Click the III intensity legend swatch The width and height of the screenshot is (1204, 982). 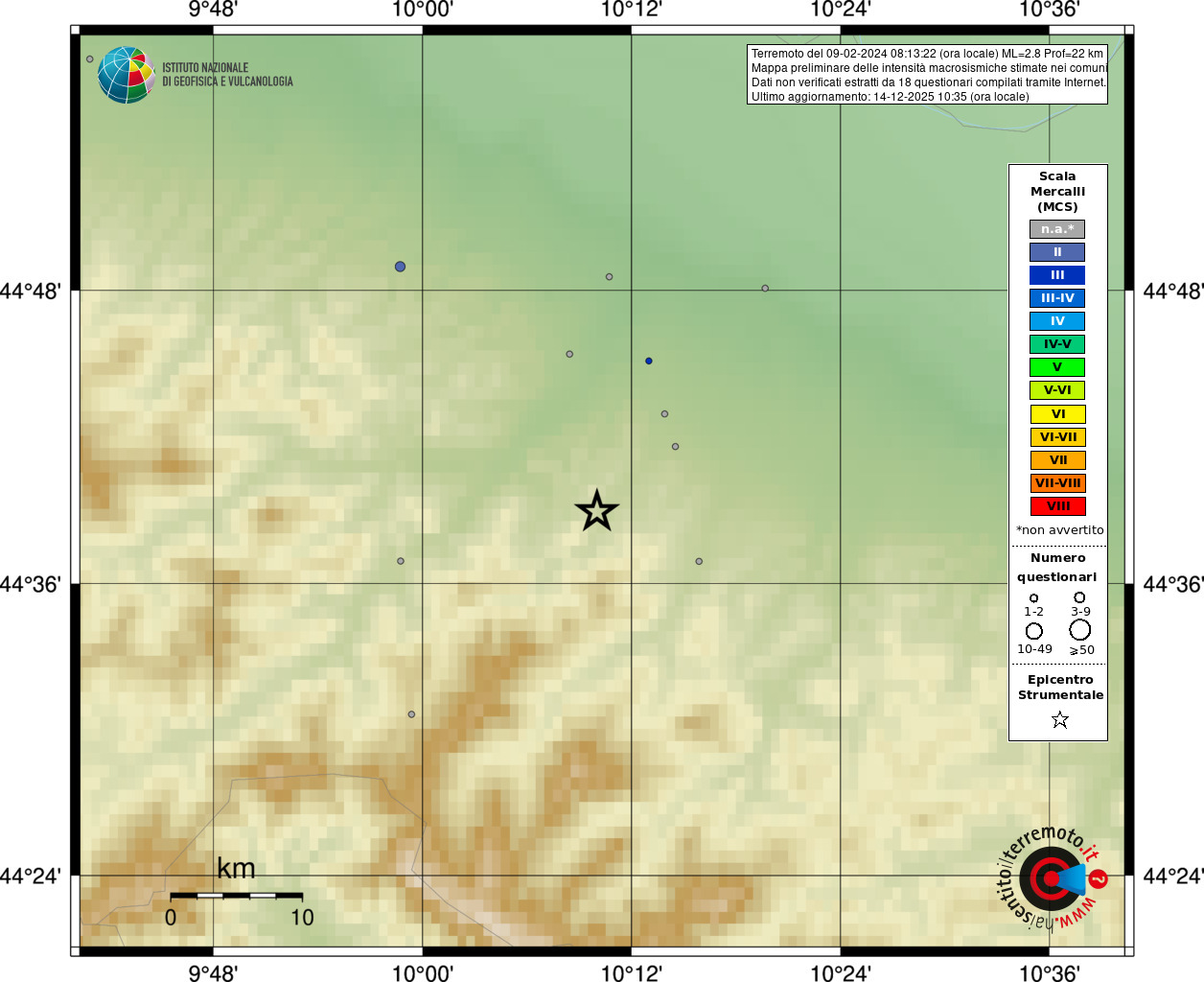coord(1057,275)
